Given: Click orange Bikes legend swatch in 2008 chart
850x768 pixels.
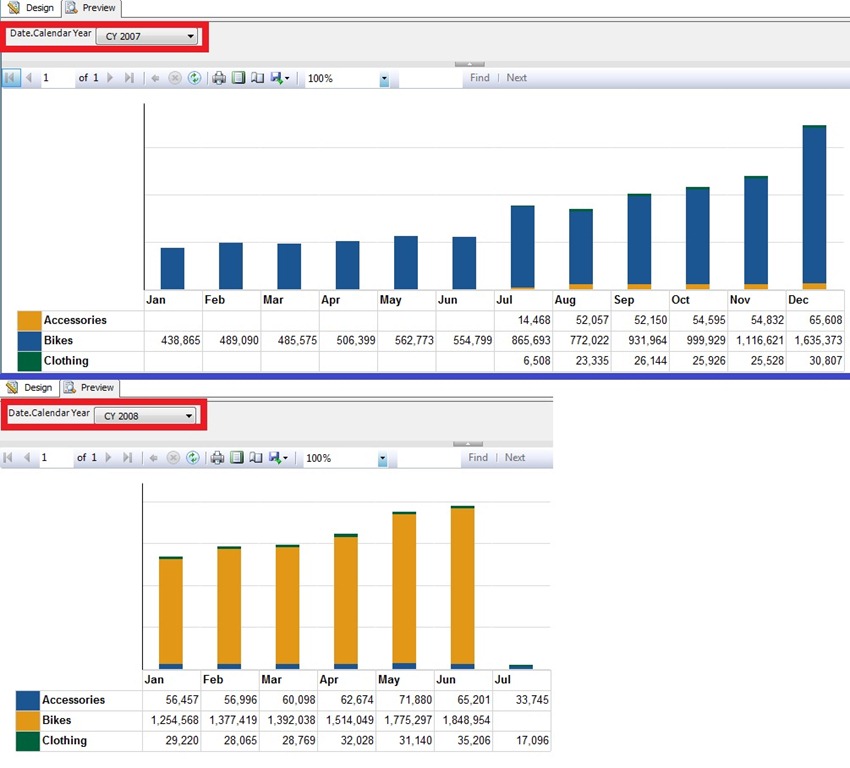Looking at the screenshot, I should coord(28,721).
